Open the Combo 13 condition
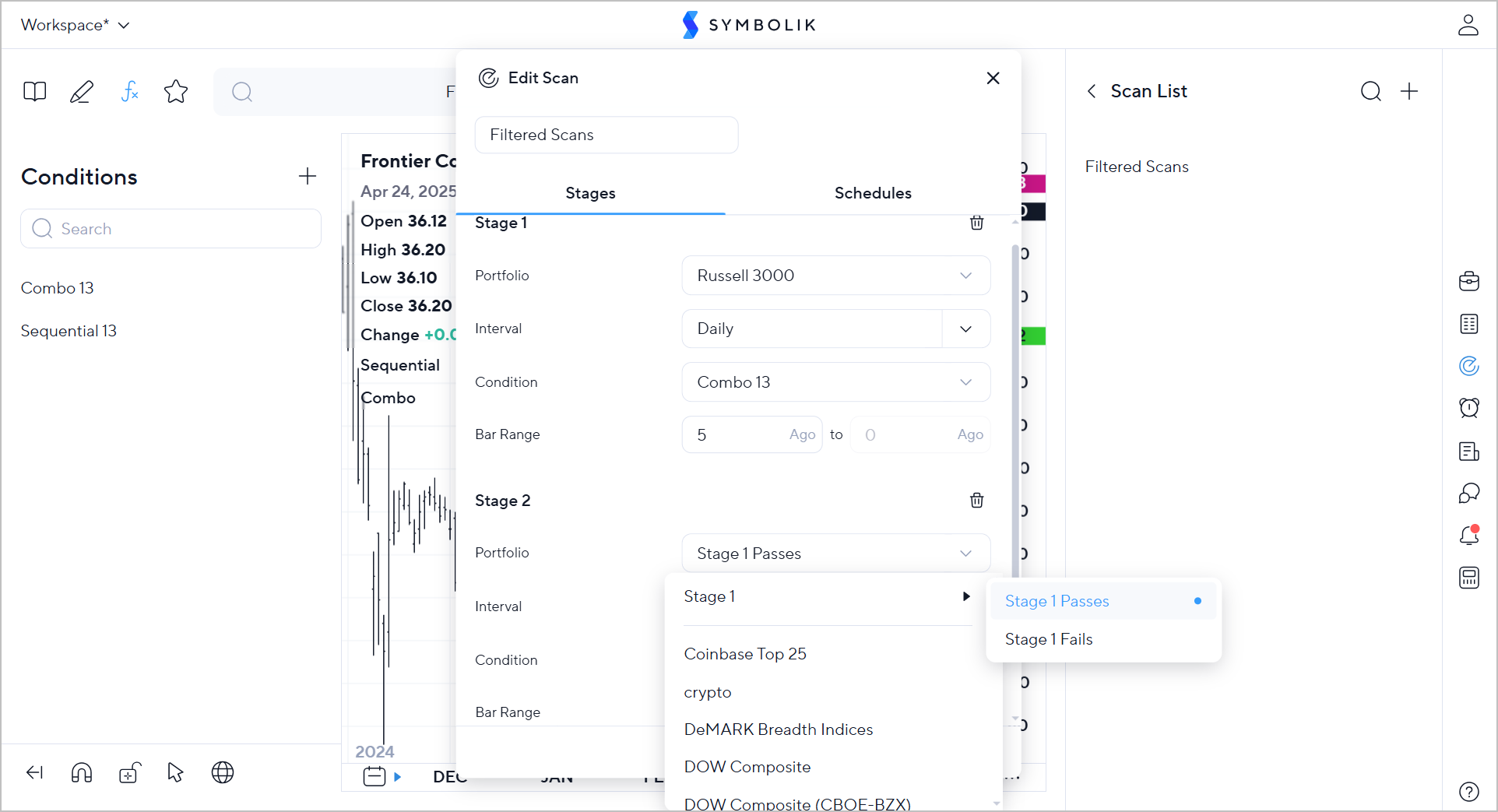This screenshot has width=1498, height=812. (x=58, y=288)
